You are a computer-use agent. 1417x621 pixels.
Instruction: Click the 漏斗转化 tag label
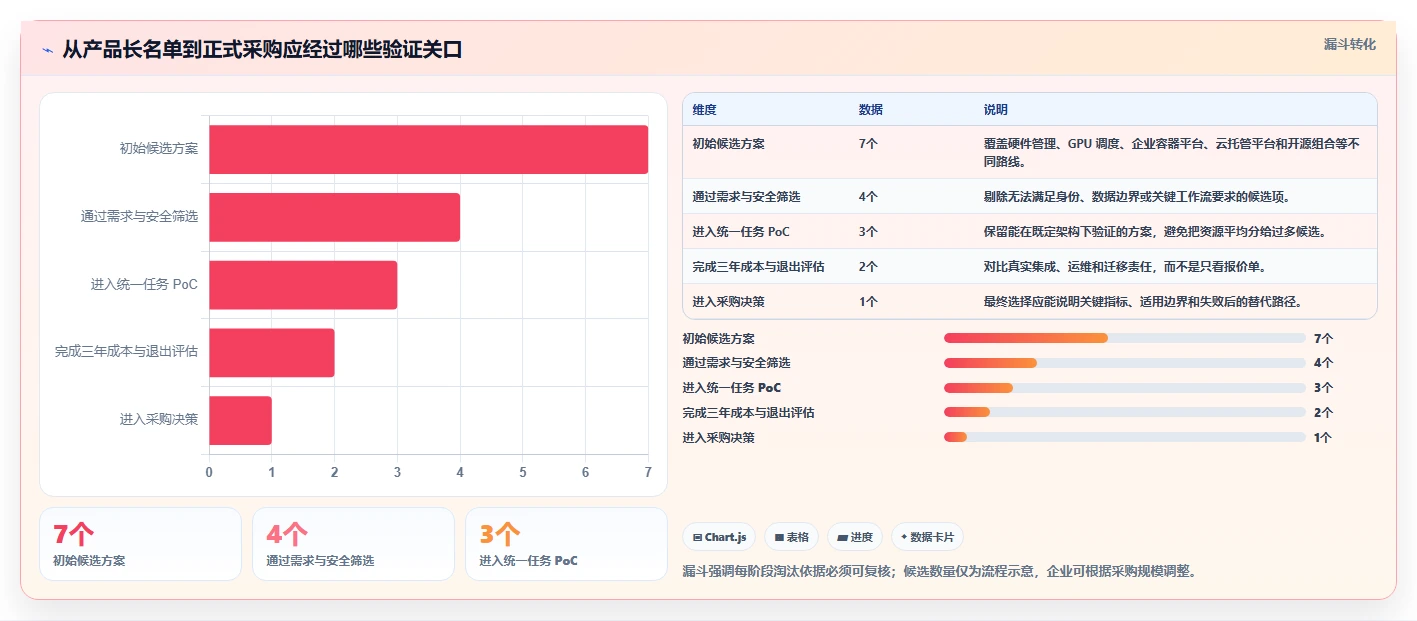tap(1349, 44)
